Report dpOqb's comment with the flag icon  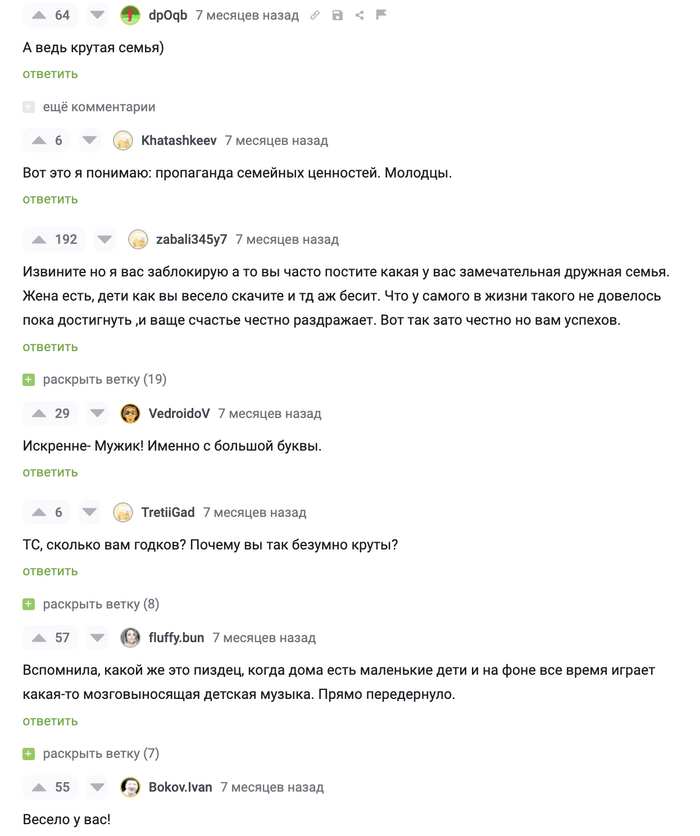(x=381, y=15)
